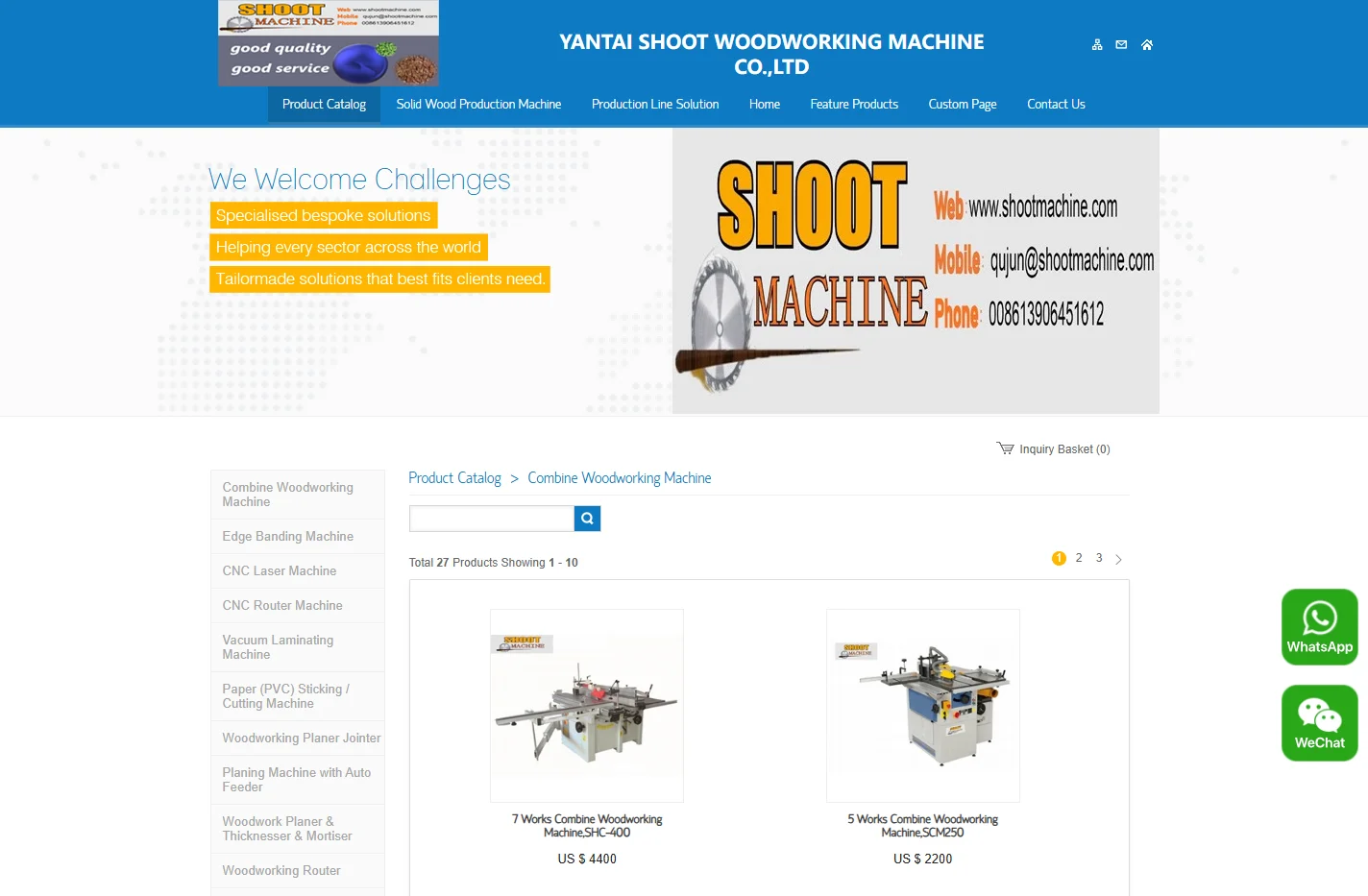1368x896 pixels.
Task: Select CNC Laser Machine category
Action: click(298, 571)
